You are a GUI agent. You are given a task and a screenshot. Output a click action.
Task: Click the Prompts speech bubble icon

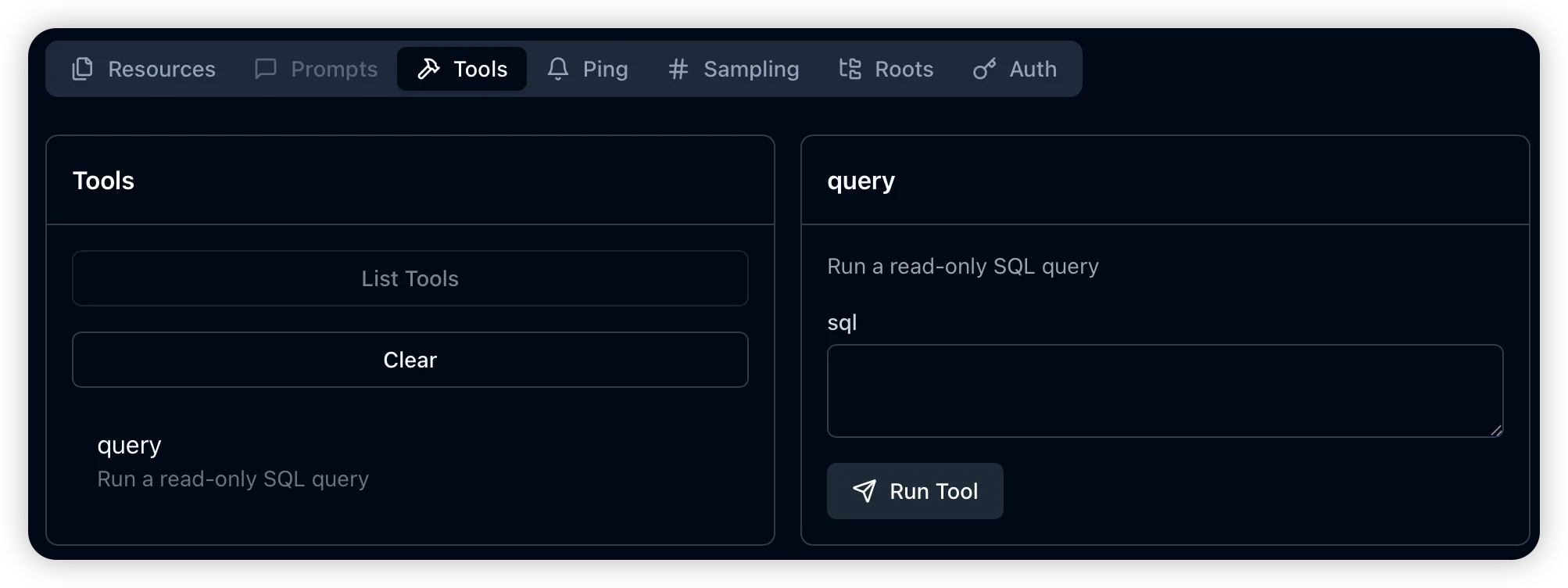(x=266, y=69)
